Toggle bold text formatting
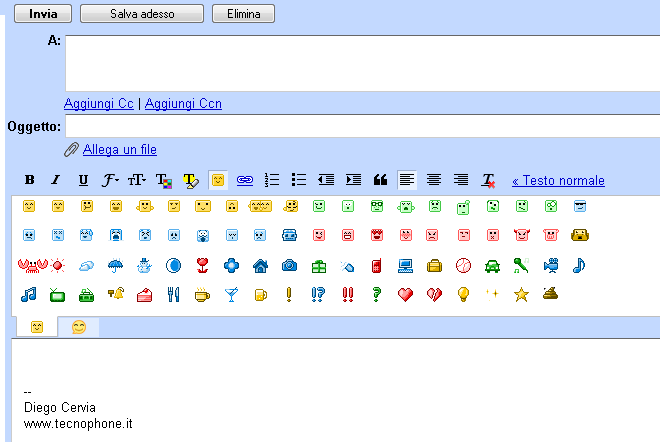The height and width of the screenshot is (442, 660). pyautogui.click(x=30, y=180)
